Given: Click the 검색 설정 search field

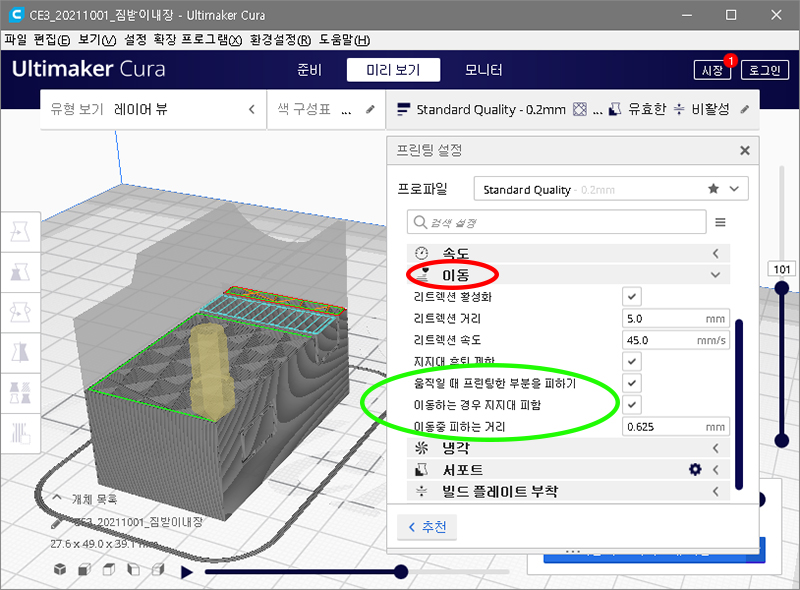Looking at the screenshot, I should tap(557, 222).
